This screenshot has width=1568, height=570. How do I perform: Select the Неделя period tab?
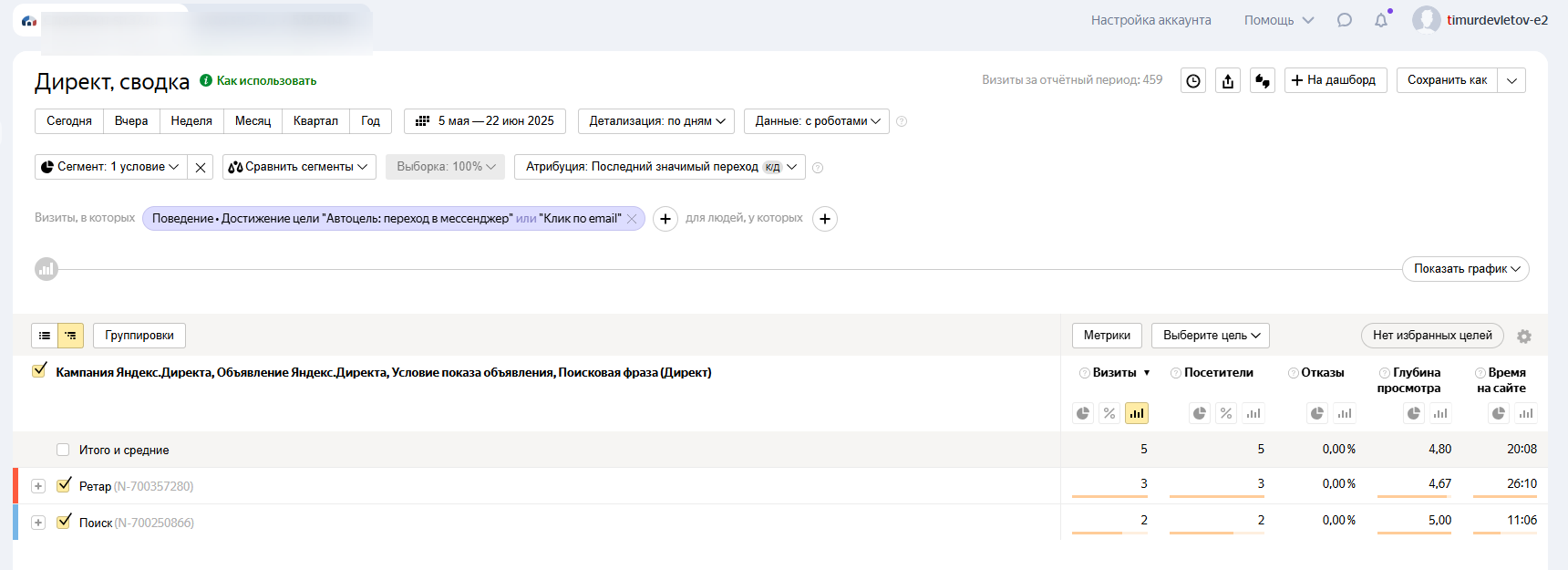(x=191, y=121)
